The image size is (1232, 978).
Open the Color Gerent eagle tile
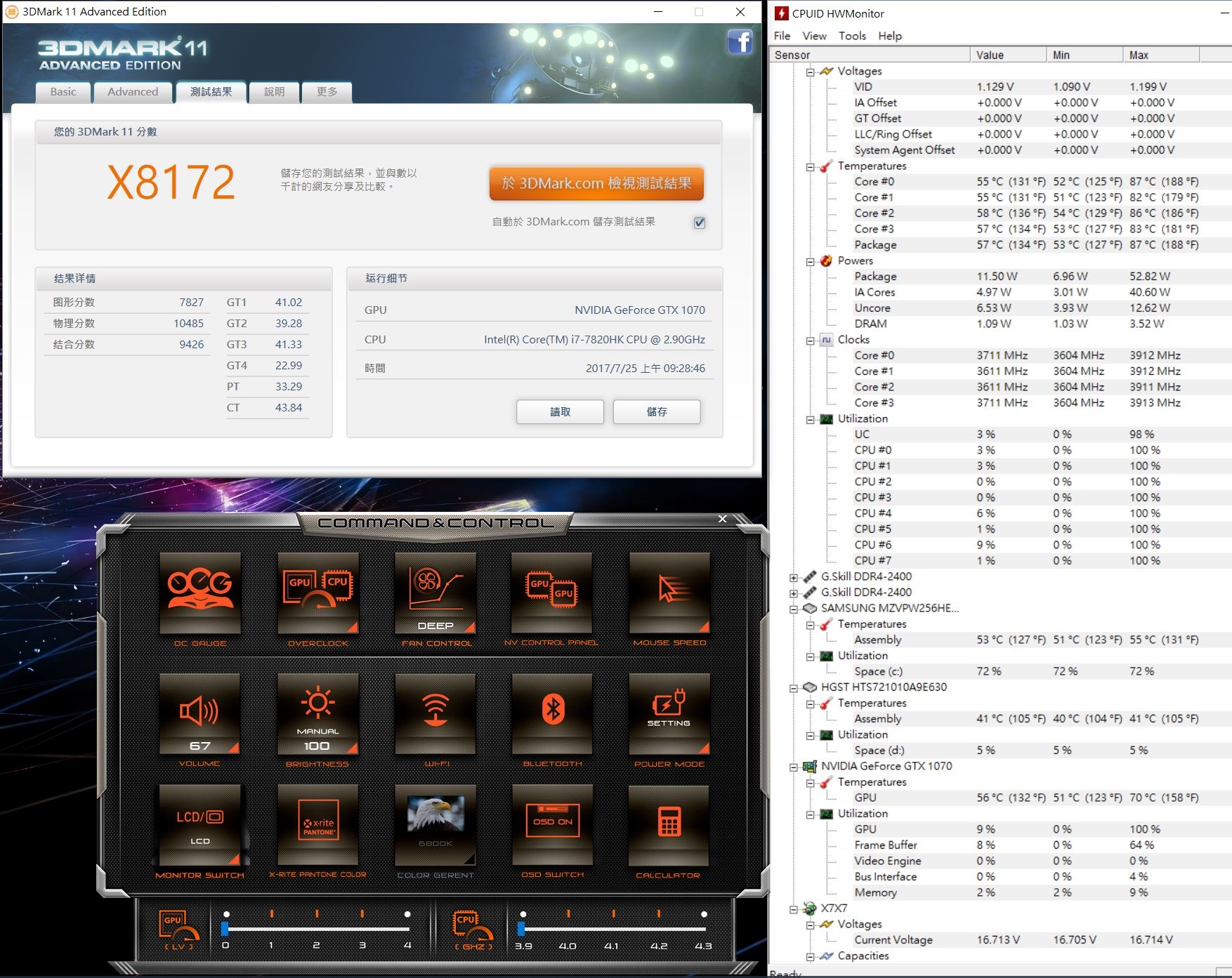(x=435, y=826)
